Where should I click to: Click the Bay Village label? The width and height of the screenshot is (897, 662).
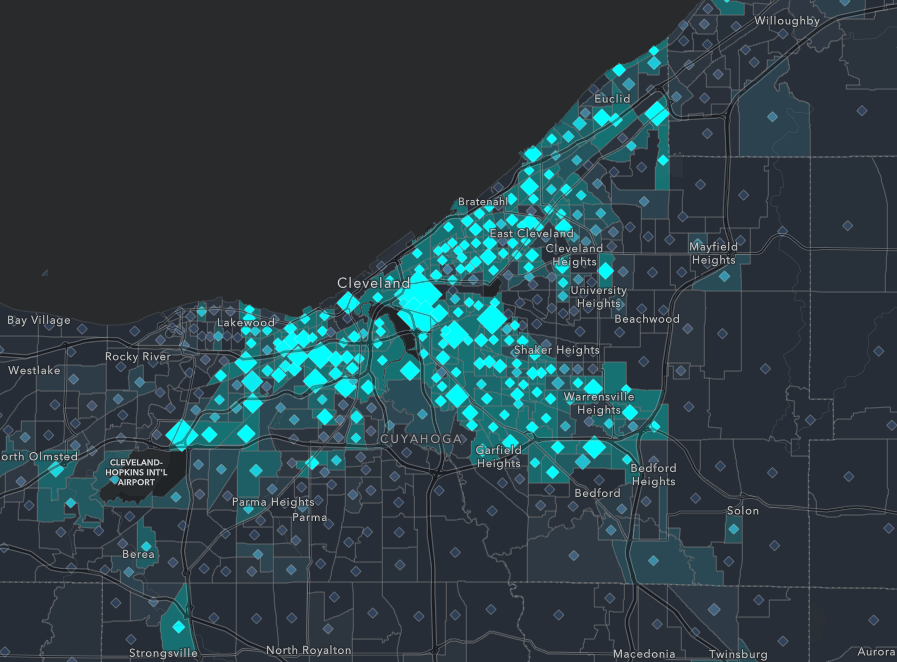(x=39, y=320)
